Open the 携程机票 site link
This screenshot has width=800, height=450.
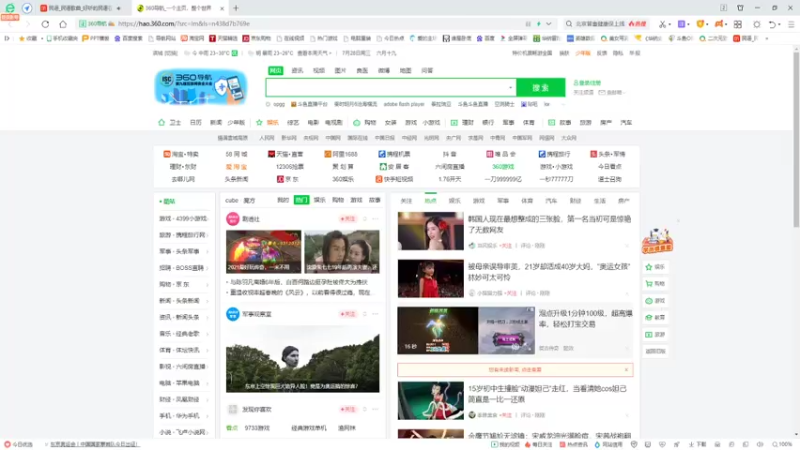click(394, 154)
